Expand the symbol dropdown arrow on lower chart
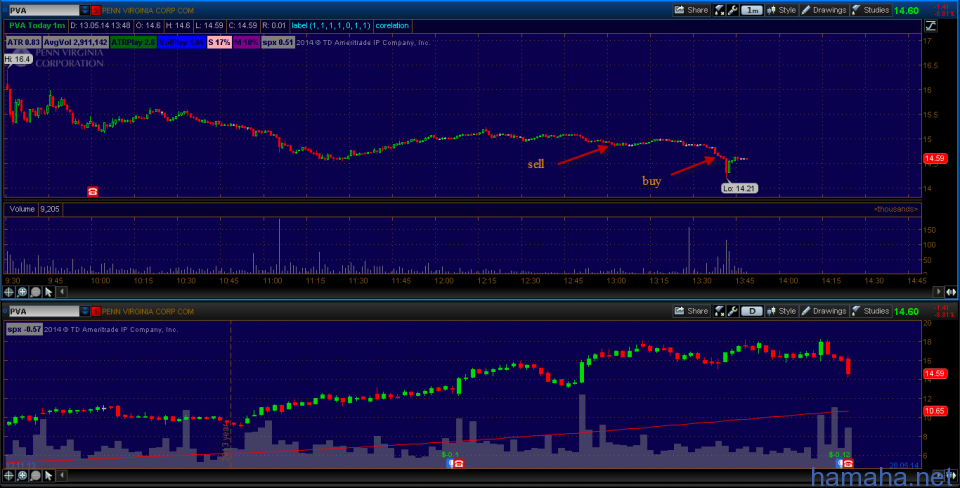 [85, 312]
